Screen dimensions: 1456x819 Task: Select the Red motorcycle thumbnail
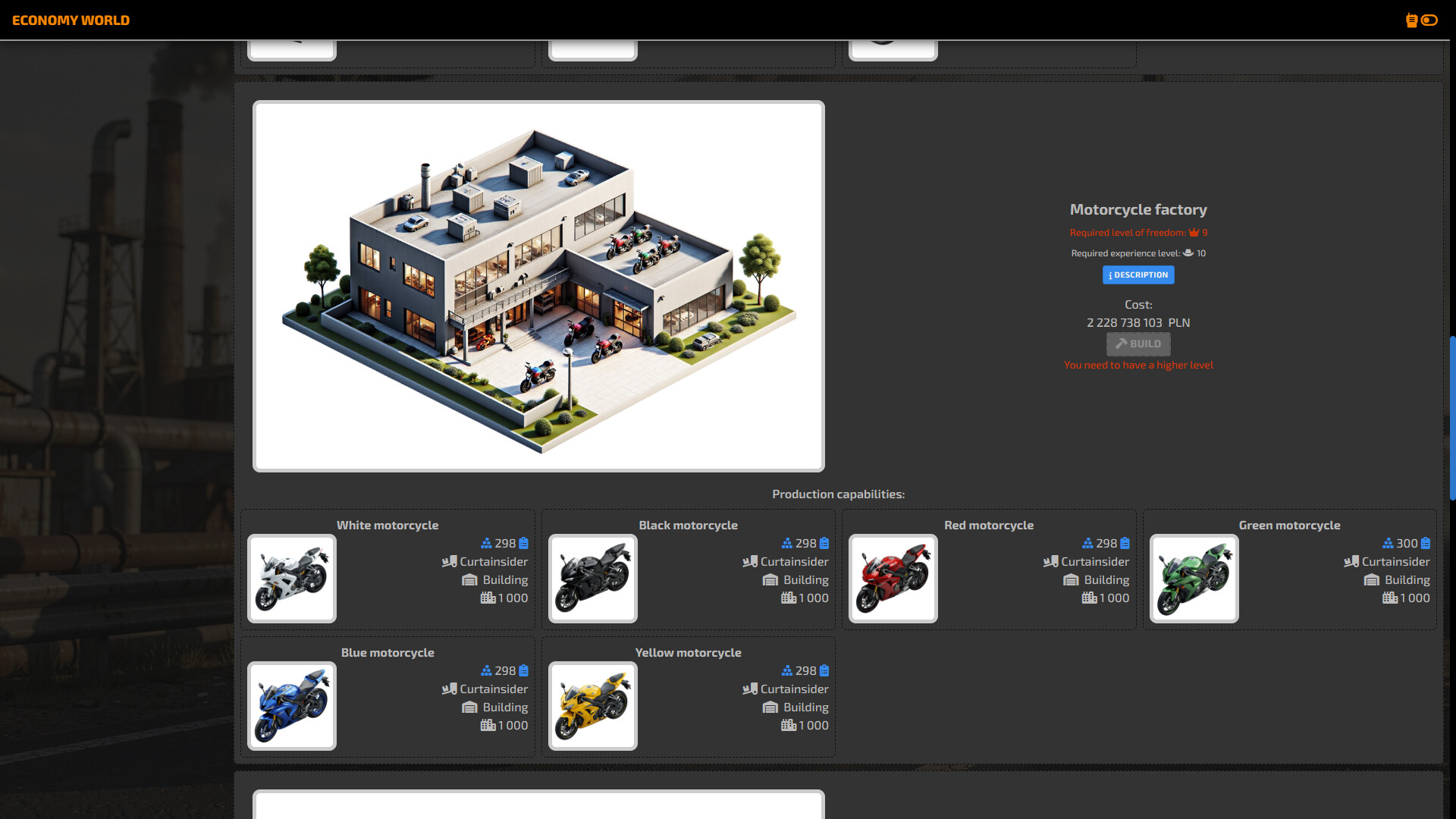pyautogui.click(x=893, y=579)
